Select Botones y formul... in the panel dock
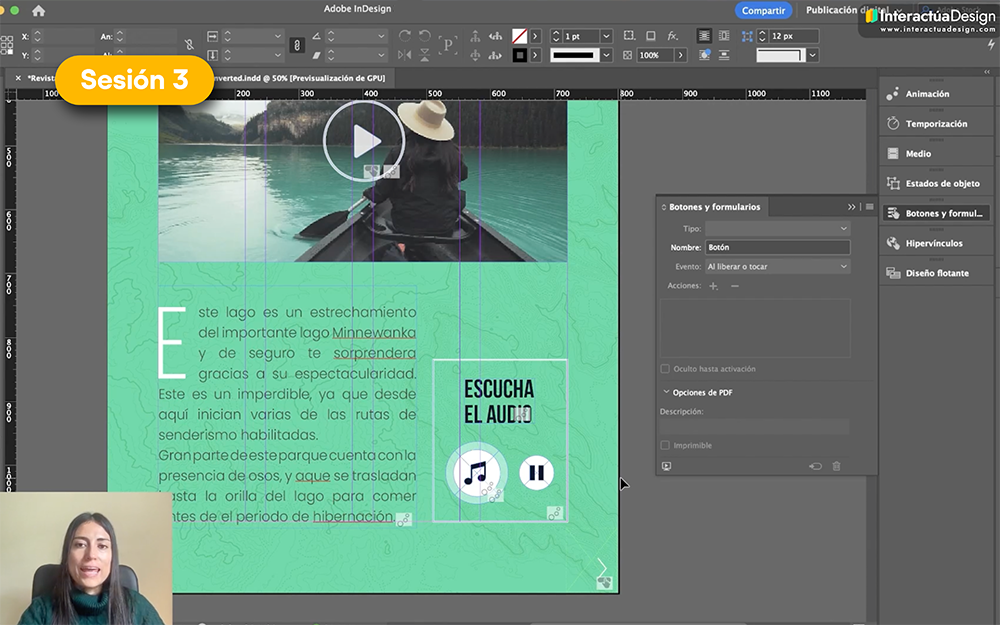This screenshot has width=1000, height=625. pos(936,213)
